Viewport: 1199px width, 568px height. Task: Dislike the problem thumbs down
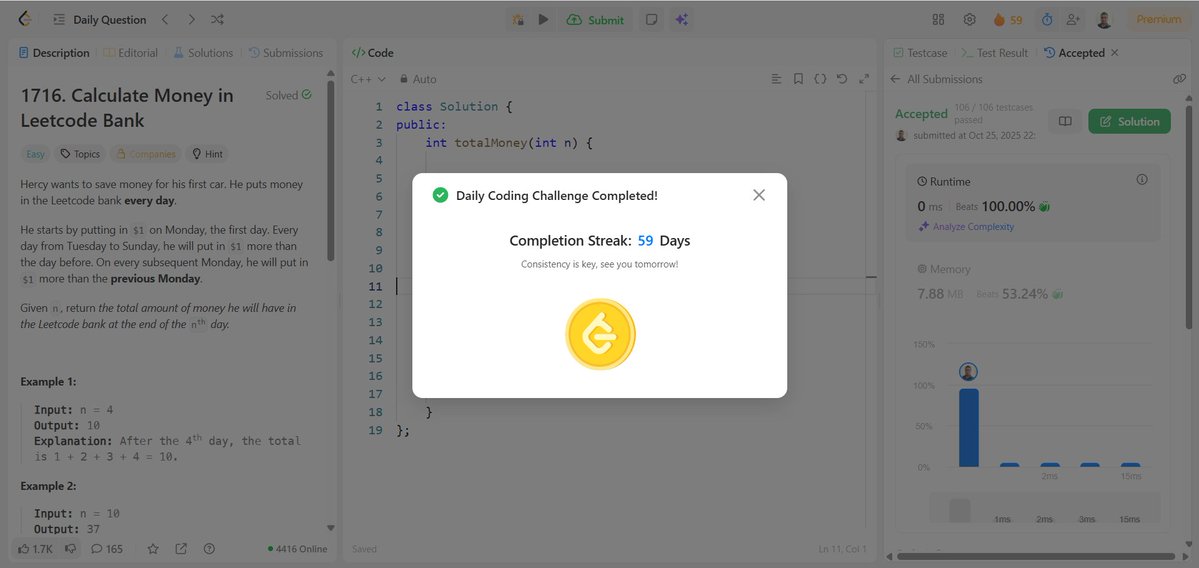tap(70, 548)
